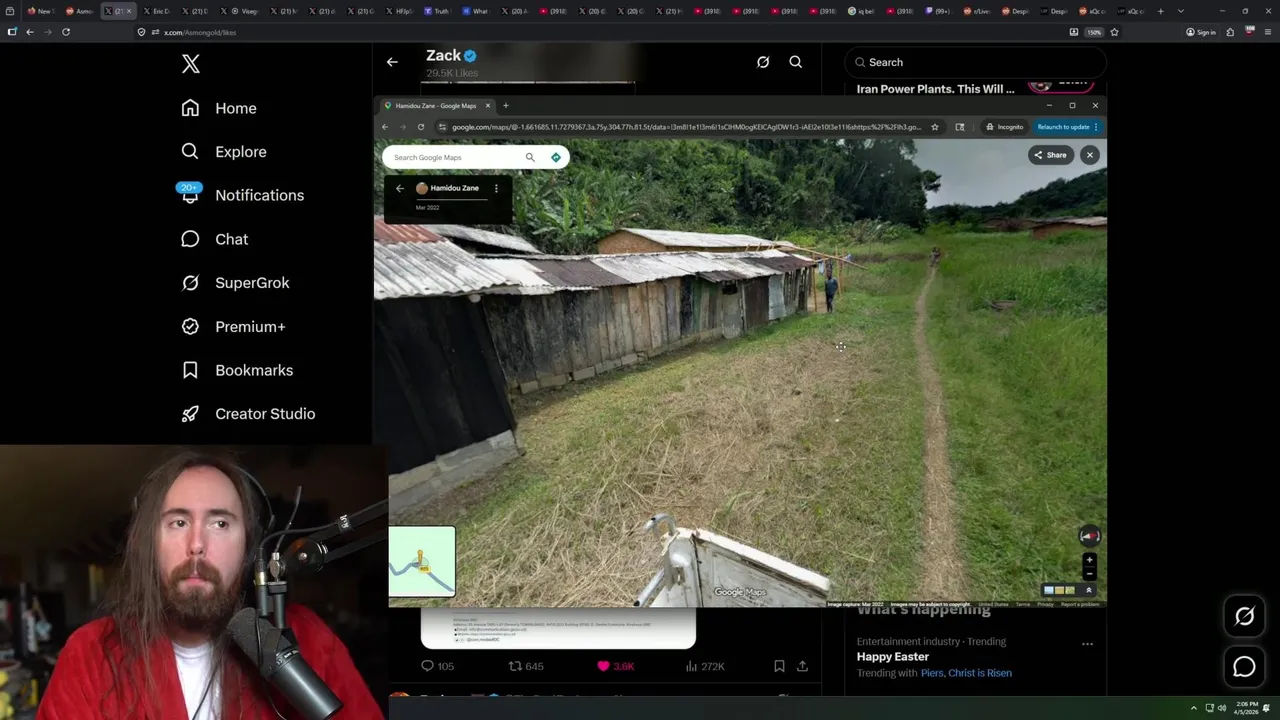Click share icon on the post
The image size is (1280, 720).
[x=802, y=666]
